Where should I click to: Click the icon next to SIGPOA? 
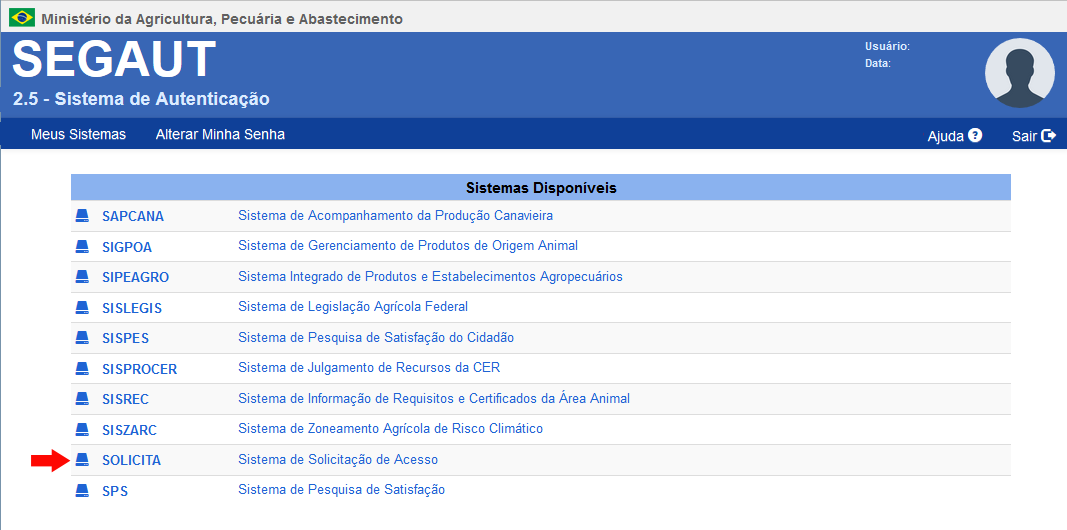(82, 246)
